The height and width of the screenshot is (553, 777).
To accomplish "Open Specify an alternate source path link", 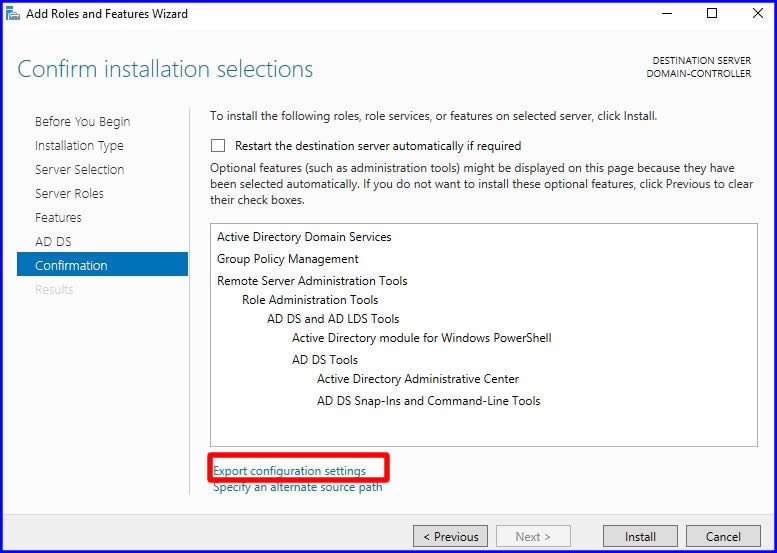I will coord(298,487).
